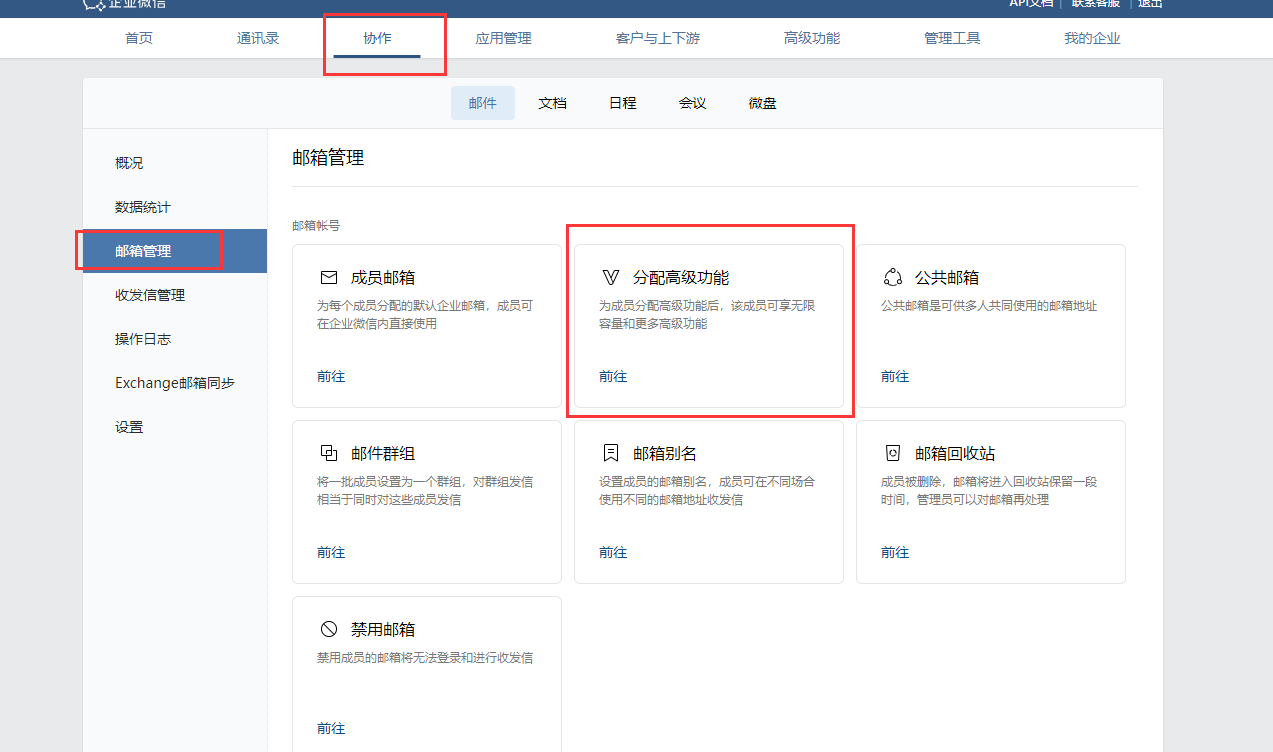Select Exchange邮箱同步 in the sidebar
Viewport: 1273px width, 752px height.
(x=175, y=383)
